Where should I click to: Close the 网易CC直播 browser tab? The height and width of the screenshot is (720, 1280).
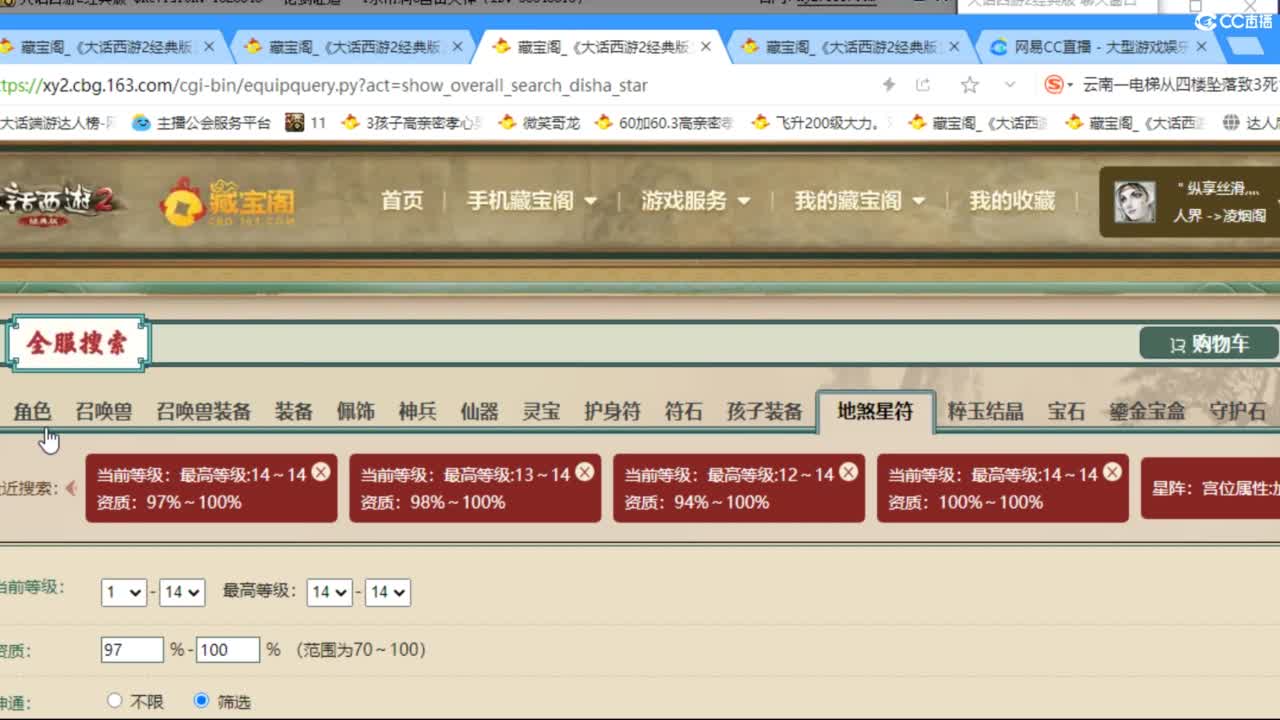(x=1202, y=46)
